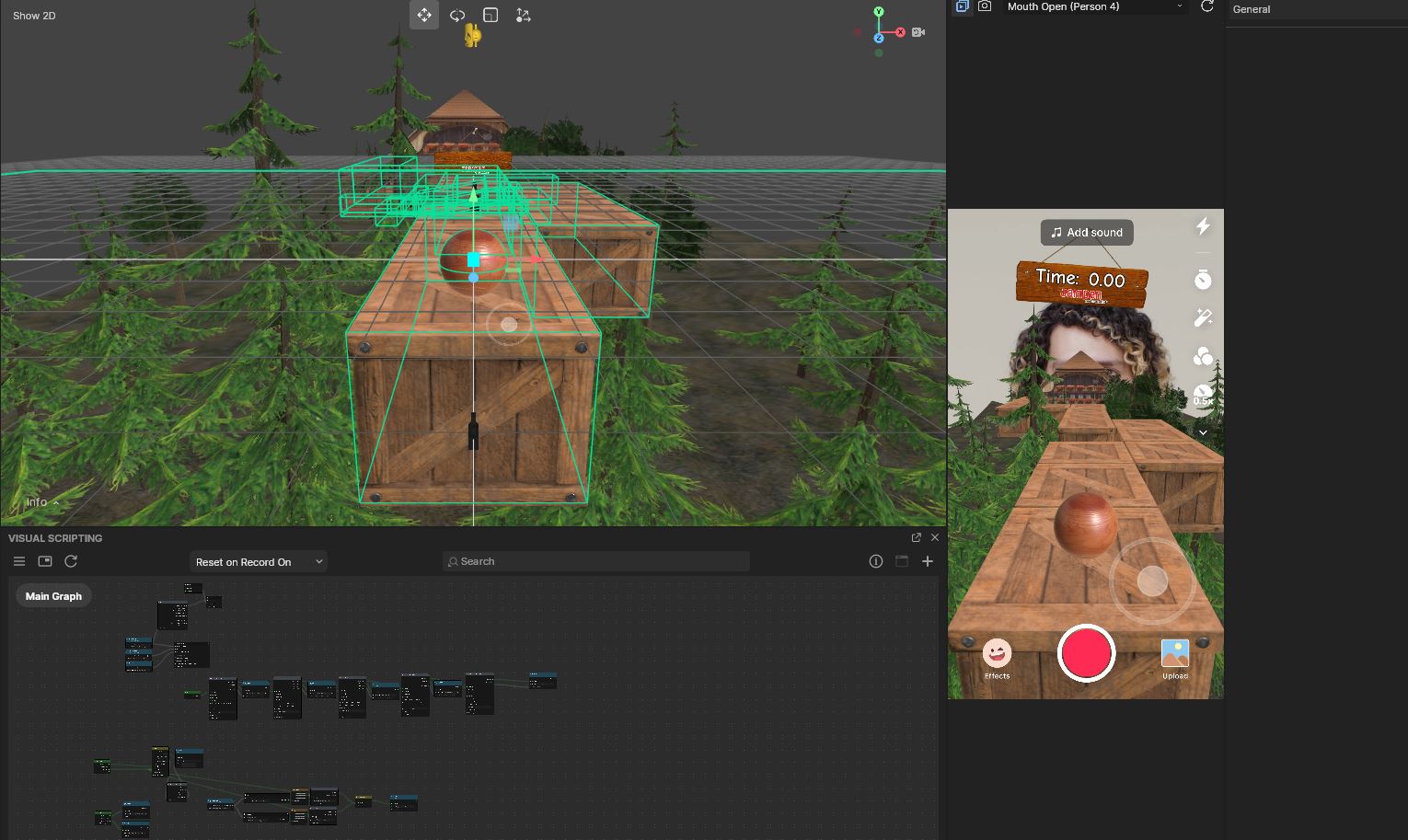Screen dimensions: 1408x840
Task: Switch scene view with Show 2D
Action: coord(34,16)
